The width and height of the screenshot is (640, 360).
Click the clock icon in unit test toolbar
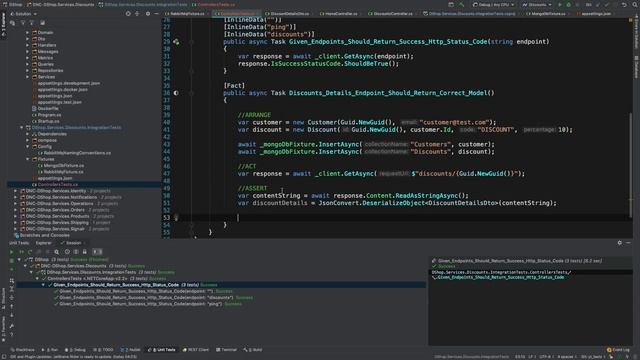(67, 252)
